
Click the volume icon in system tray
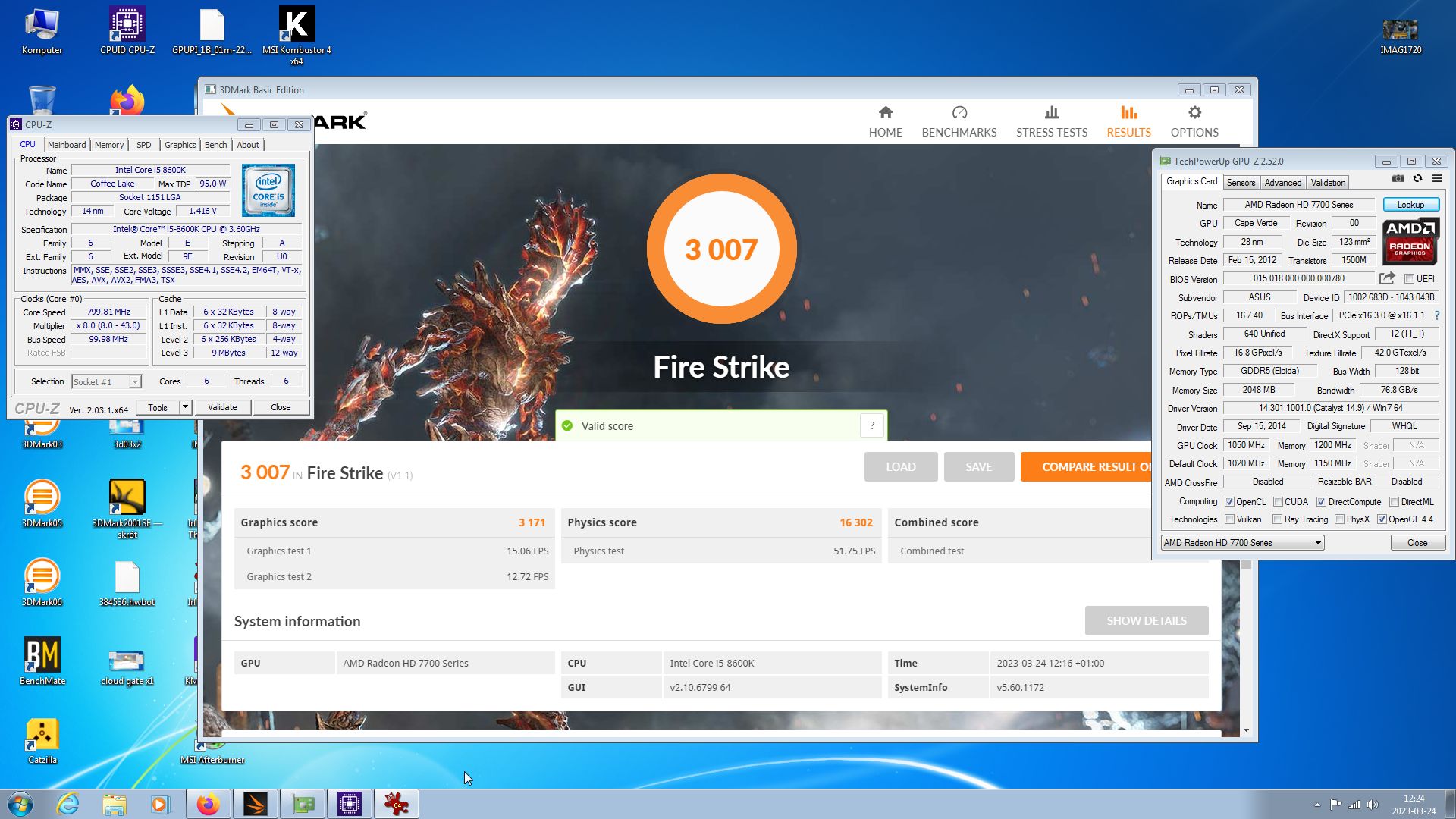point(1373,805)
